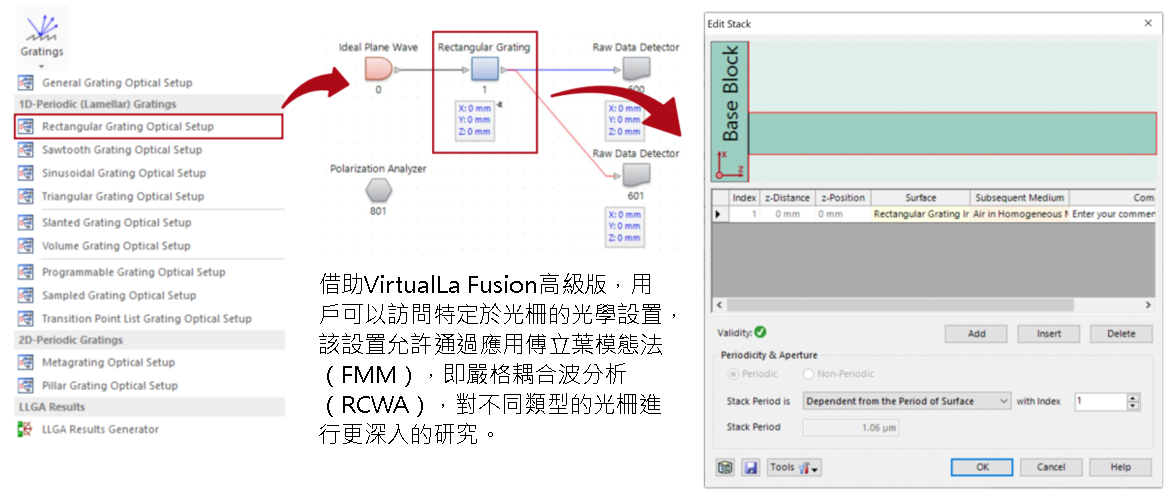Viewport: 1171px width, 494px height.
Task: Click the table scrollbar left arrow
Action: [x=718, y=305]
